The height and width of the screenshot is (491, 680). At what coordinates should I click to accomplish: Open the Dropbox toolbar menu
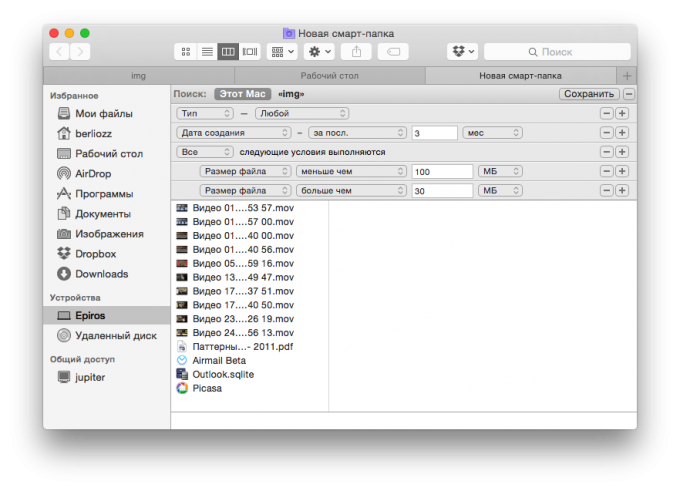click(x=461, y=51)
